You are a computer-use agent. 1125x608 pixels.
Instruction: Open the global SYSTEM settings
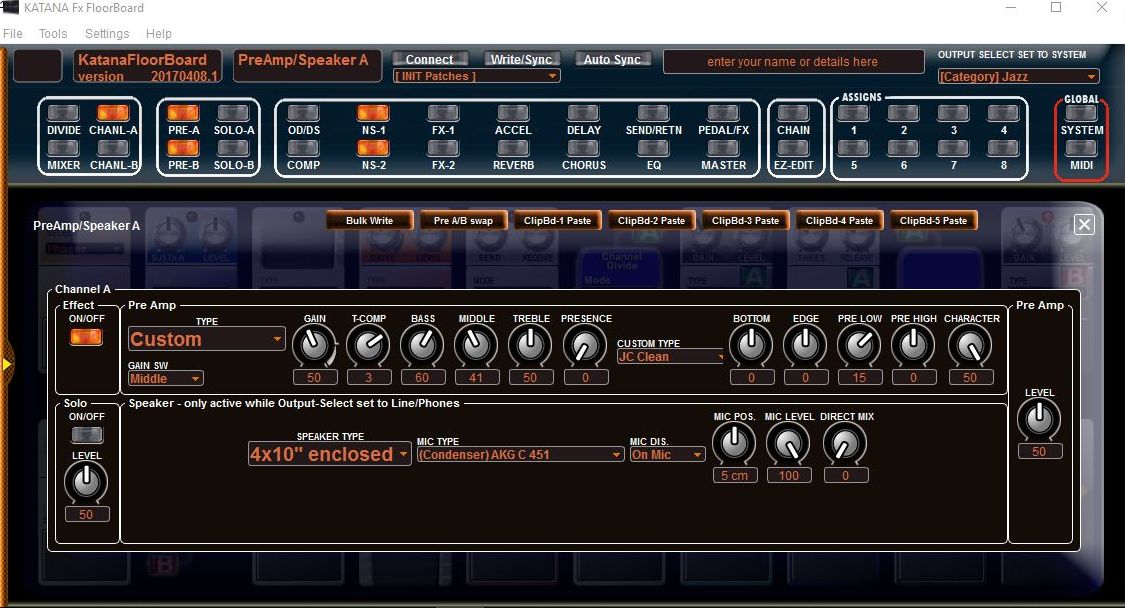pos(1081,113)
